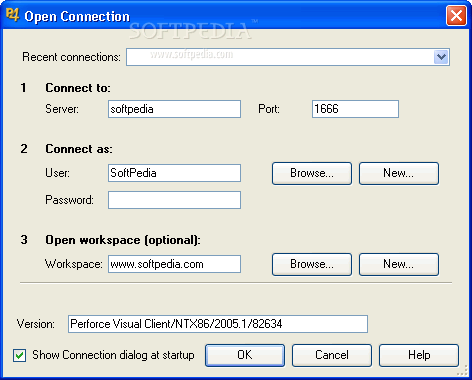
Task: Focus the Server field containing softpedia
Action: coord(174,109)
